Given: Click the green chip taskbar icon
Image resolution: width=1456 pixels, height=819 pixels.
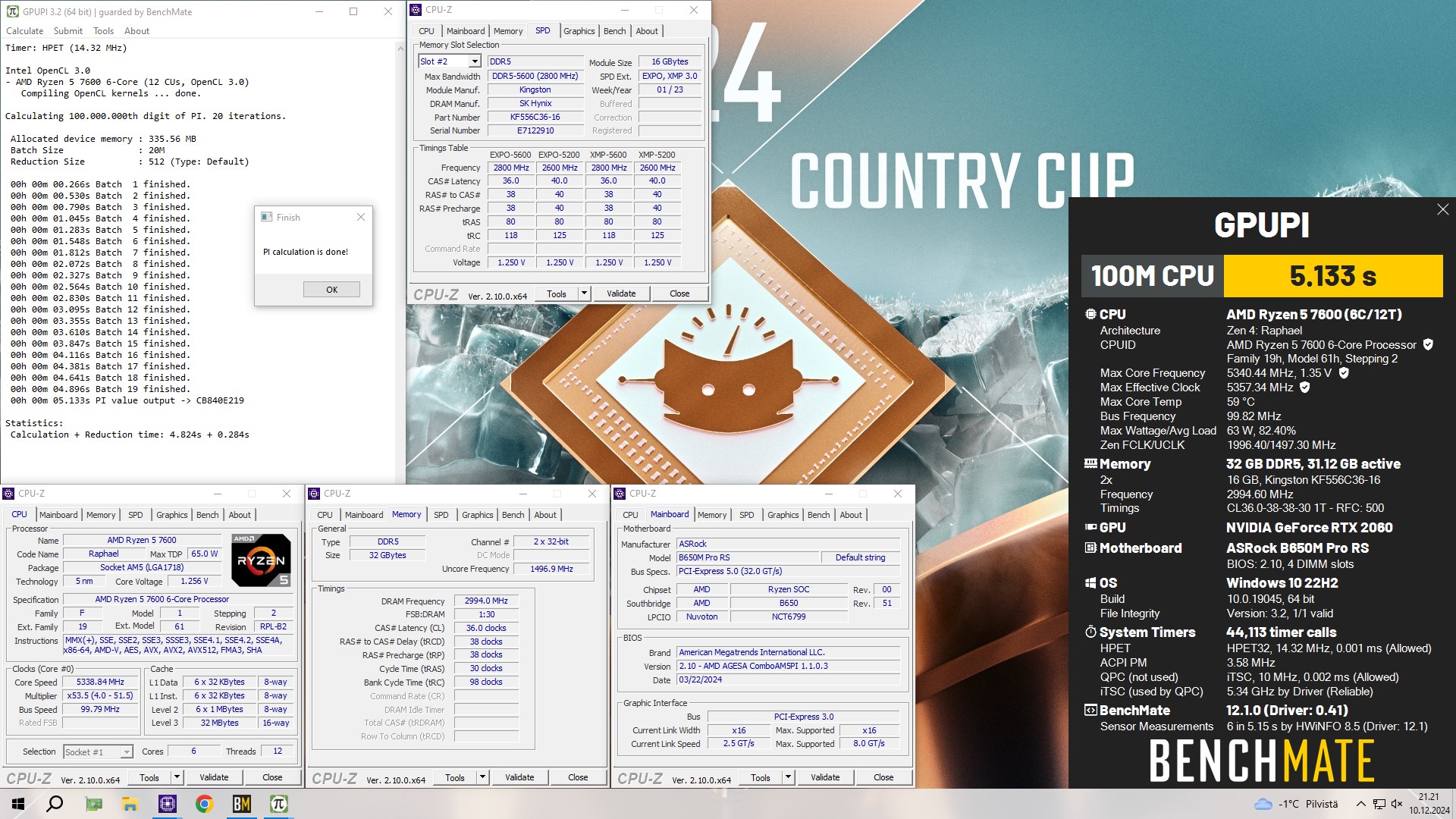Looking at the screenshot, I should pyautogui.click(x=93, y=804).
